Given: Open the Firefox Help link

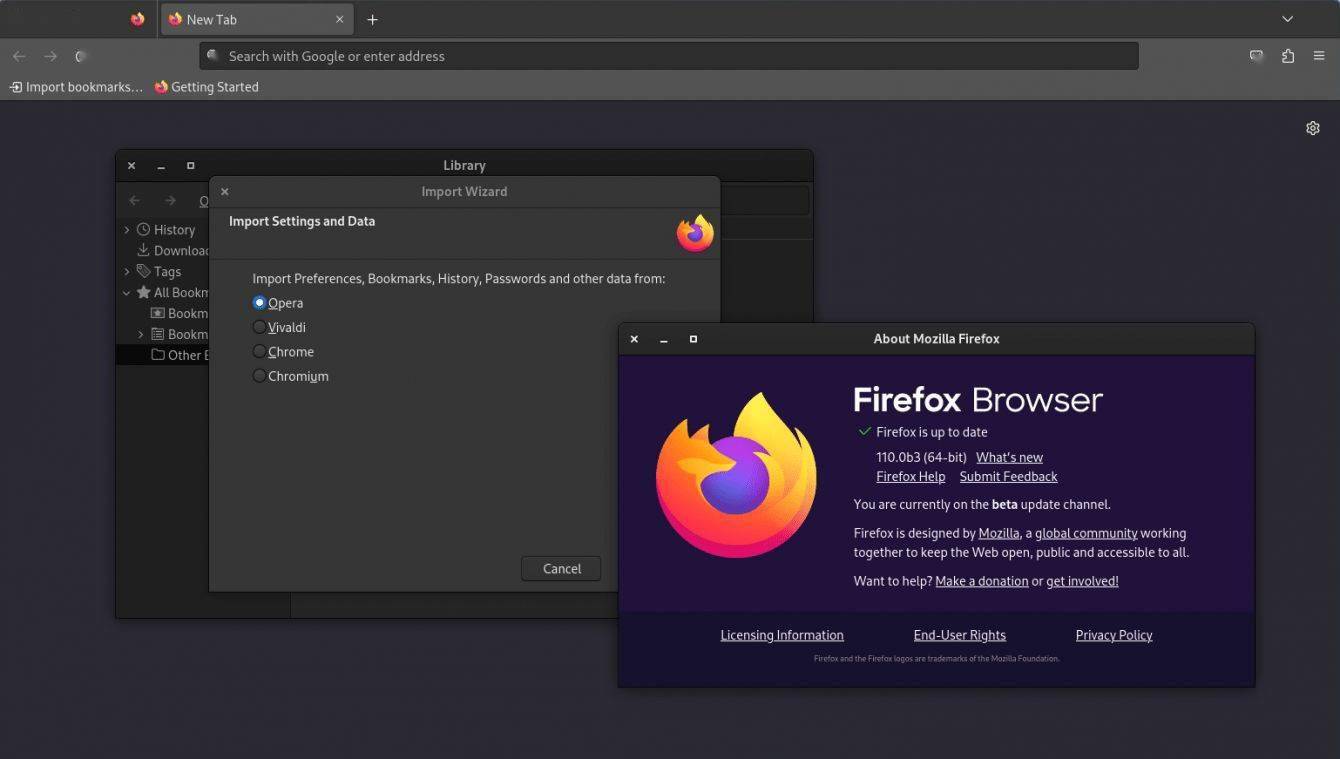Looking at the screenshot, I should (910, 477).
